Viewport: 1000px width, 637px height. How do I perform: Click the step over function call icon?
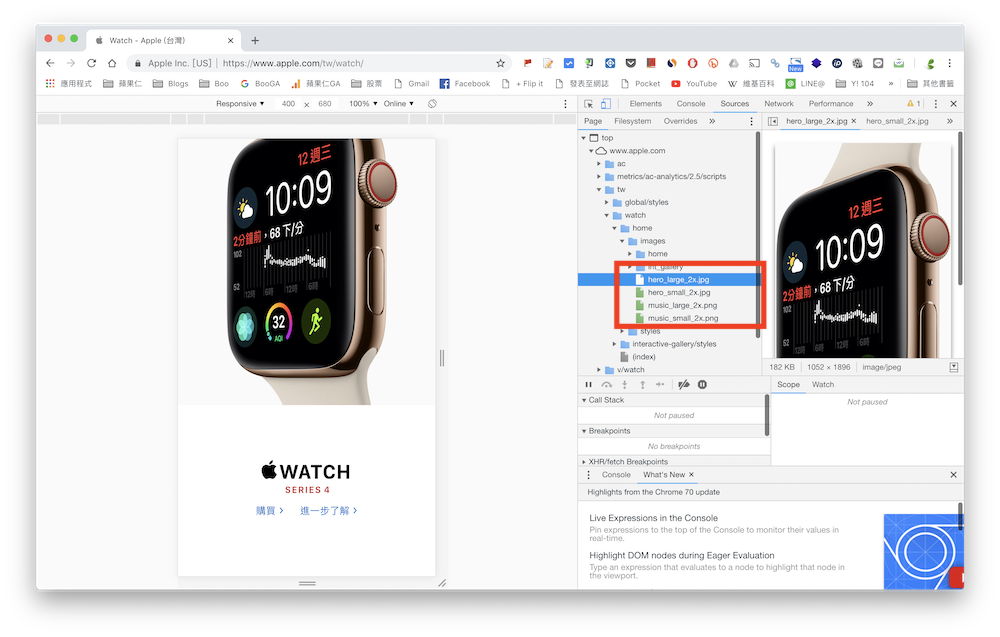tap(607, 384)
